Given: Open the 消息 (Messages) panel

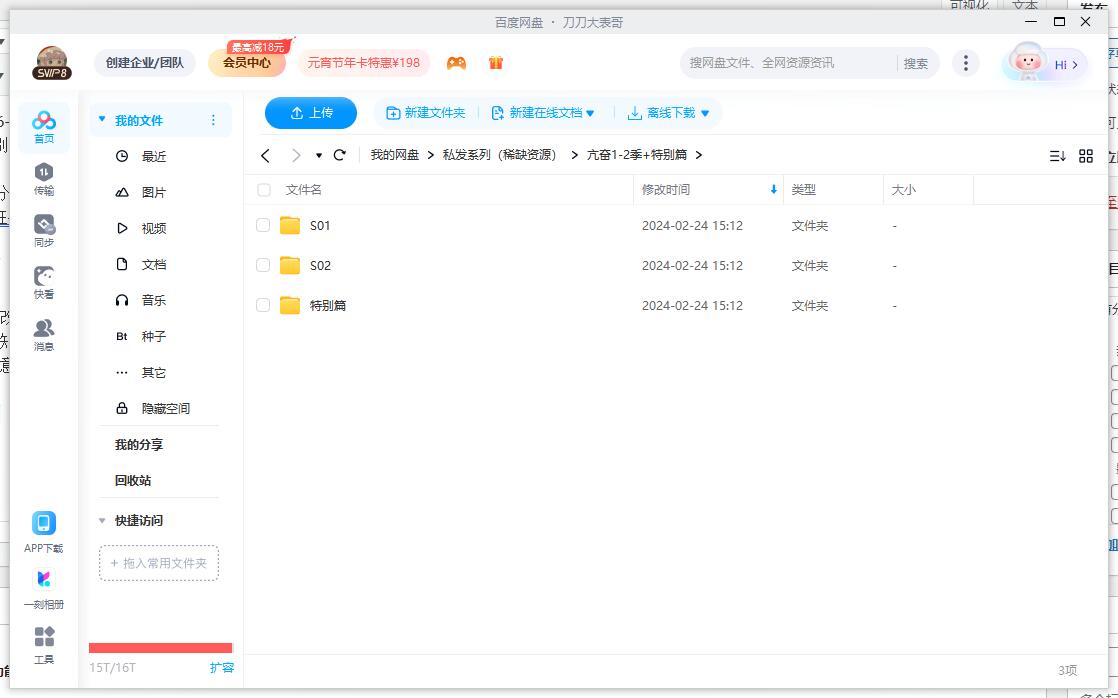Looking at the screenshot, I should tap(43, 331).
